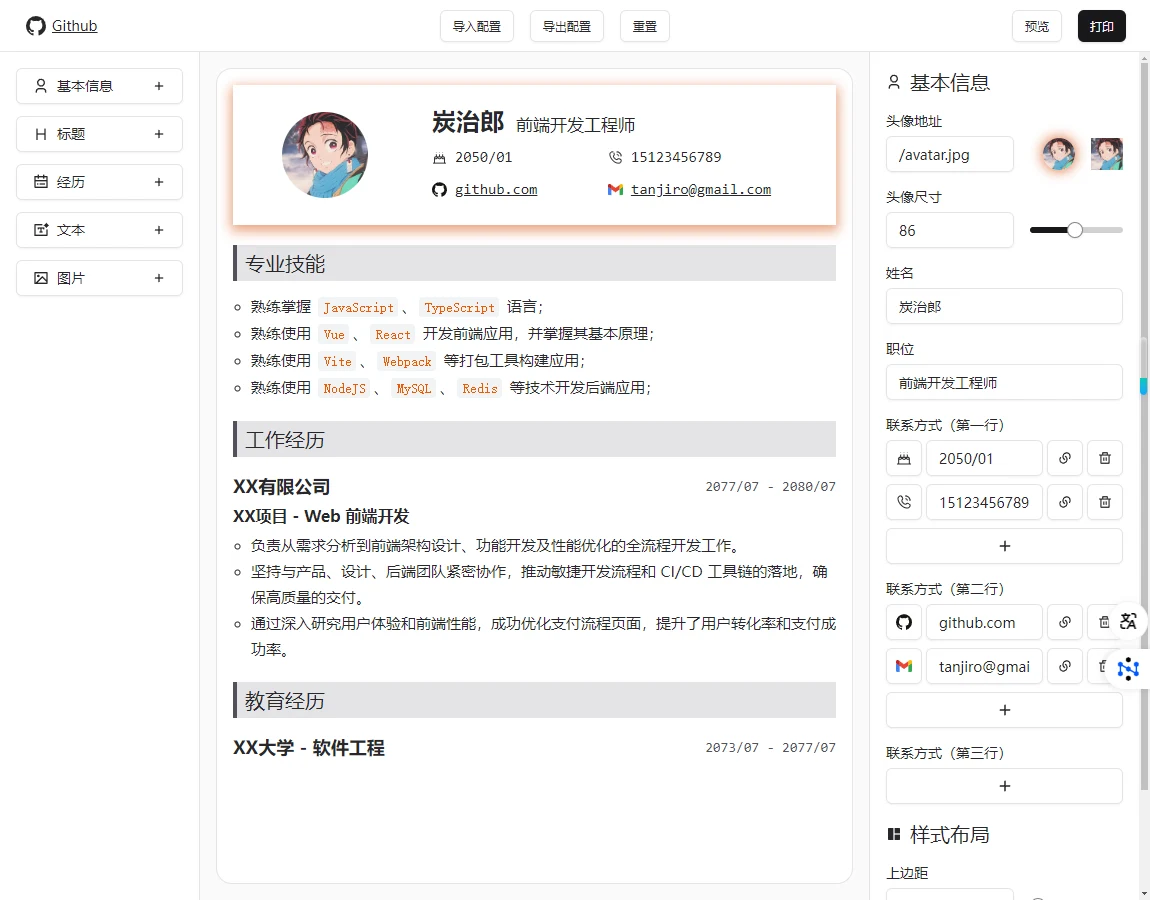Image resolution: width=1150 pixels, height=900 pixels.
Task: Click the 重置 button
Action: coord(645,26)
